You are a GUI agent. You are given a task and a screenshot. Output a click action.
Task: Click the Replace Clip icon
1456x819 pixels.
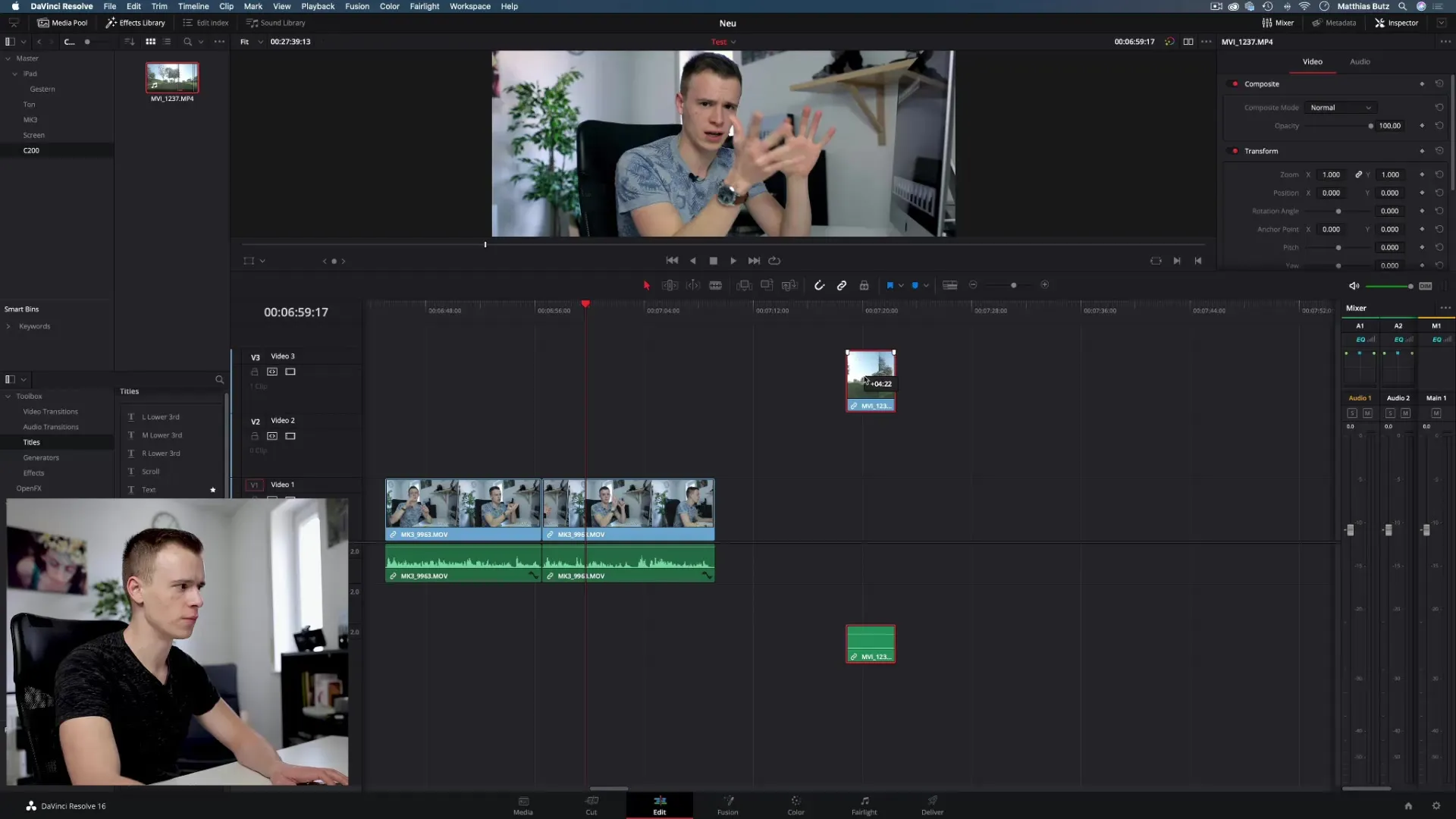click(789, 285)
